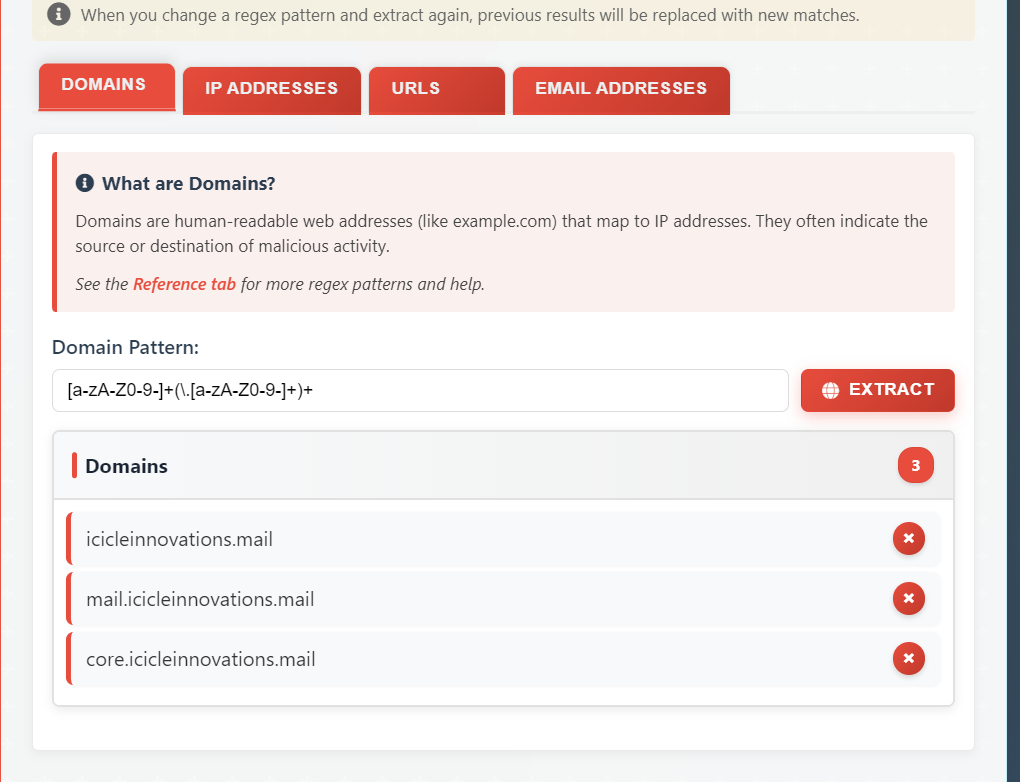Open the Email Addresses tab
1020x782 pixels.
point(621,90)
